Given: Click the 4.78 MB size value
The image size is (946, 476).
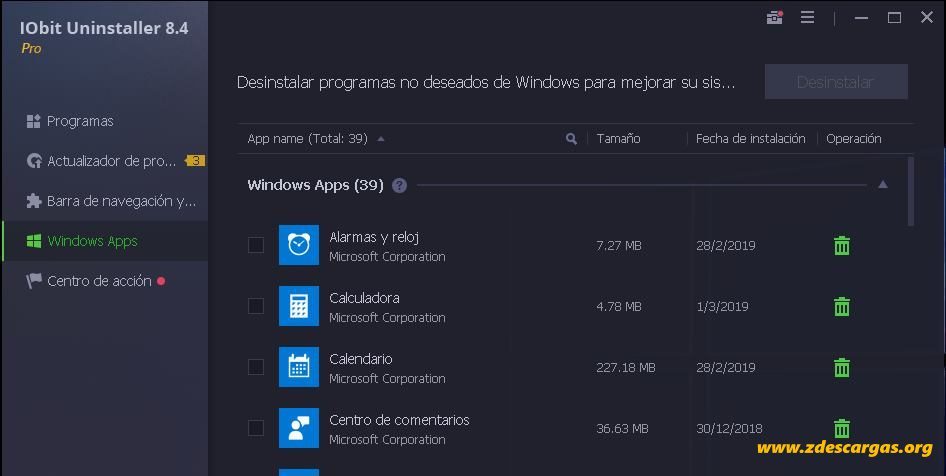Looking at the screenshot, I should pyautogui.click(x=618, y=306).
